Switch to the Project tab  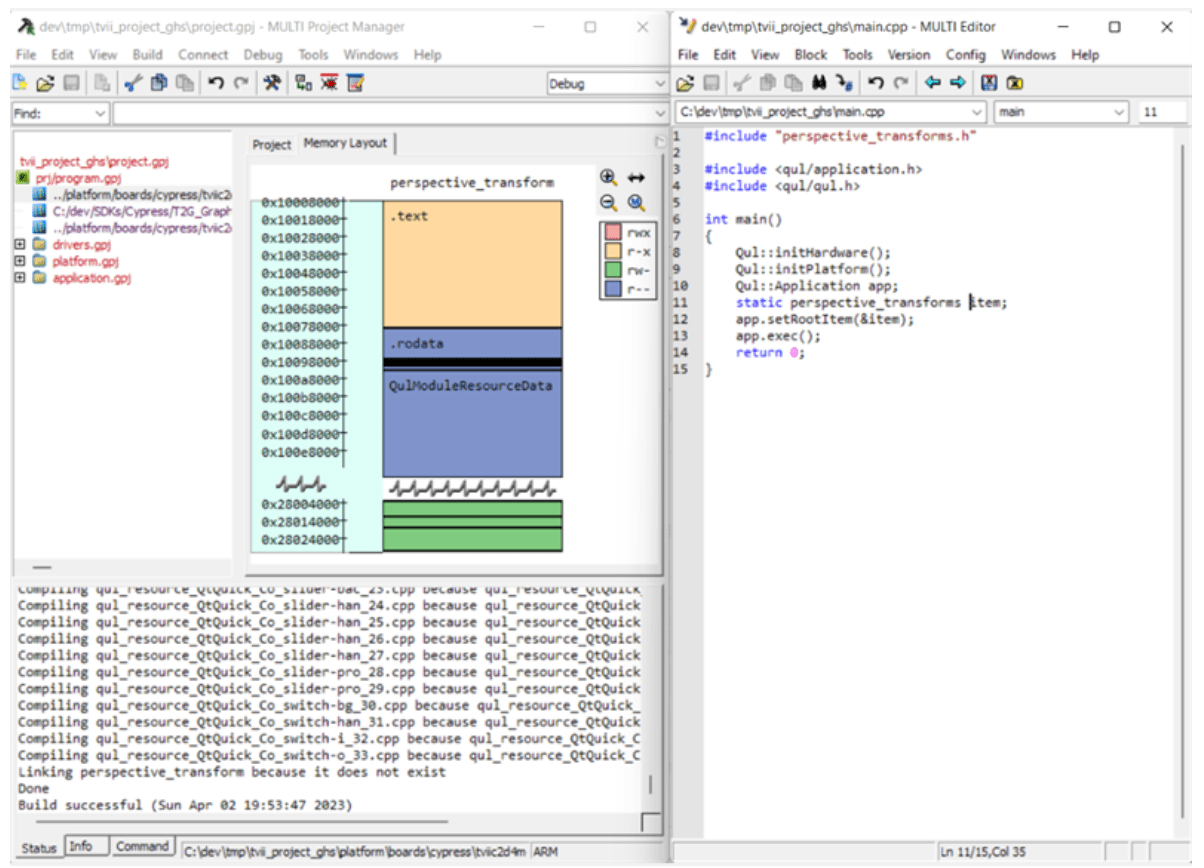click(271, 144)
